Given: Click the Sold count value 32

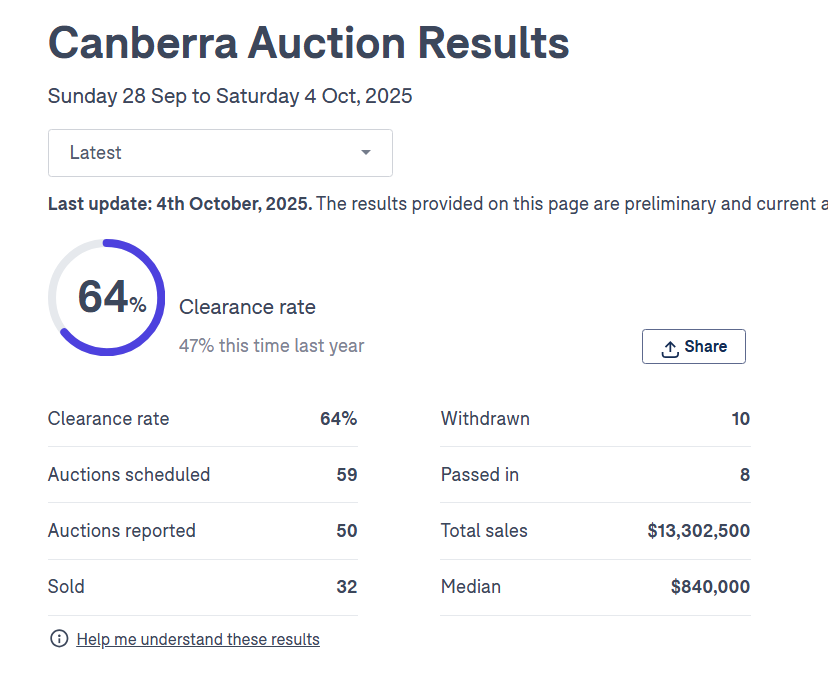Looking at the screenshot, I should (346, 587).
